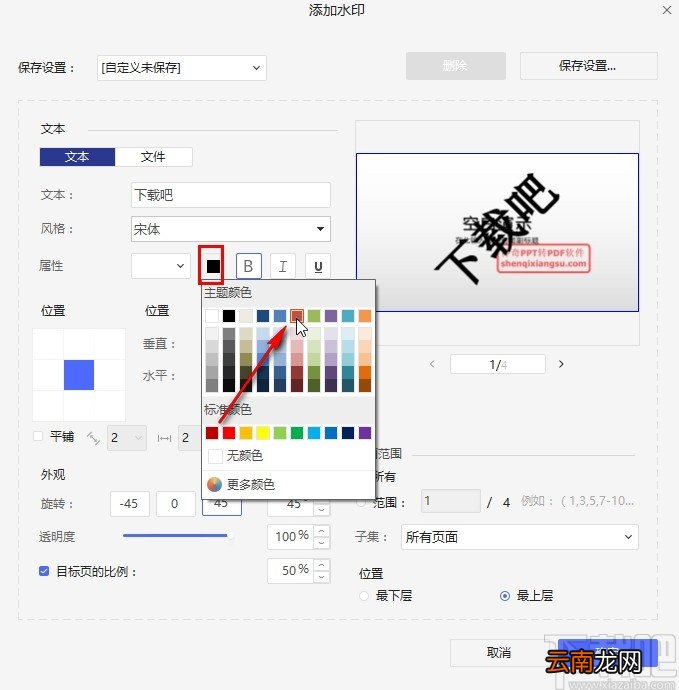Switch to the 文本 tab
This screenshot has height=690, width=679.
coord(77,157)
